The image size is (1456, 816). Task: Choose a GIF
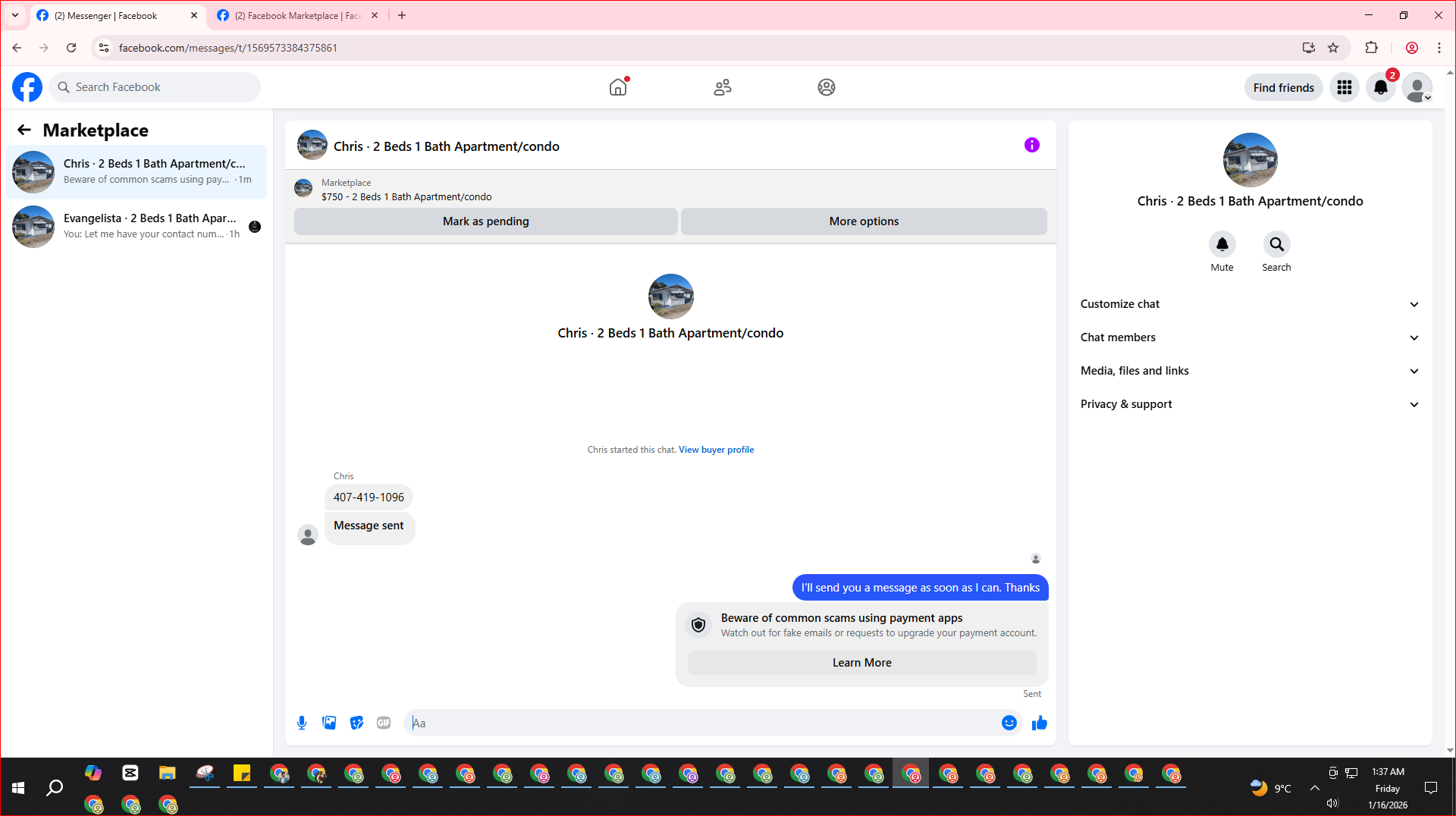pyautogui.click(x=384, y=723)
